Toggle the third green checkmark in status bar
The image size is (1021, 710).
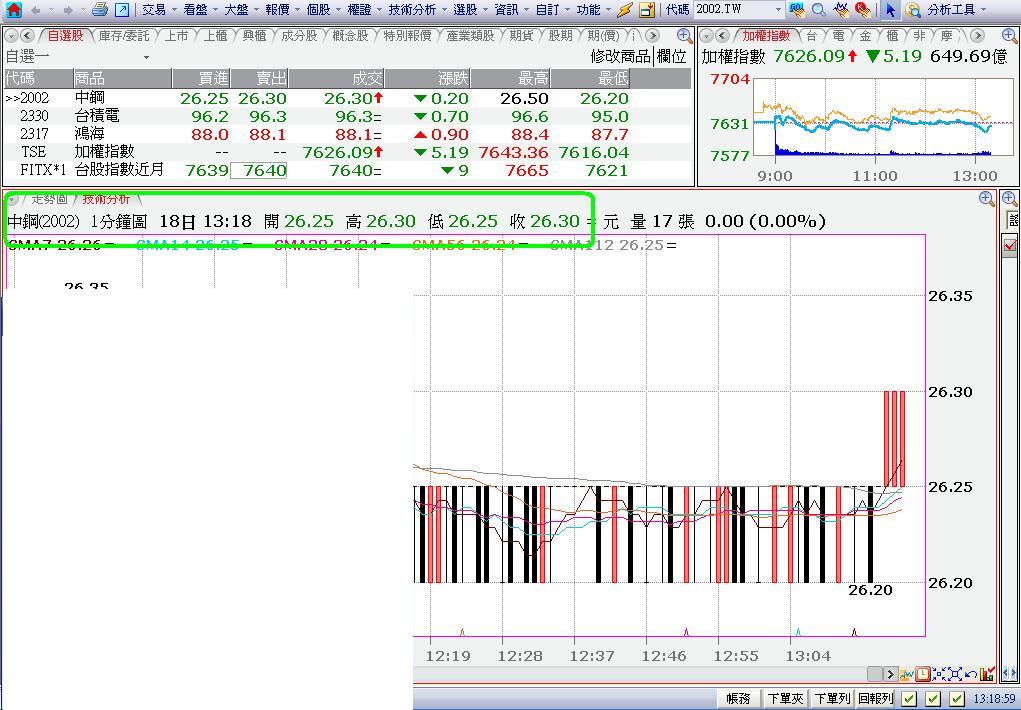(x=956, y=699)
